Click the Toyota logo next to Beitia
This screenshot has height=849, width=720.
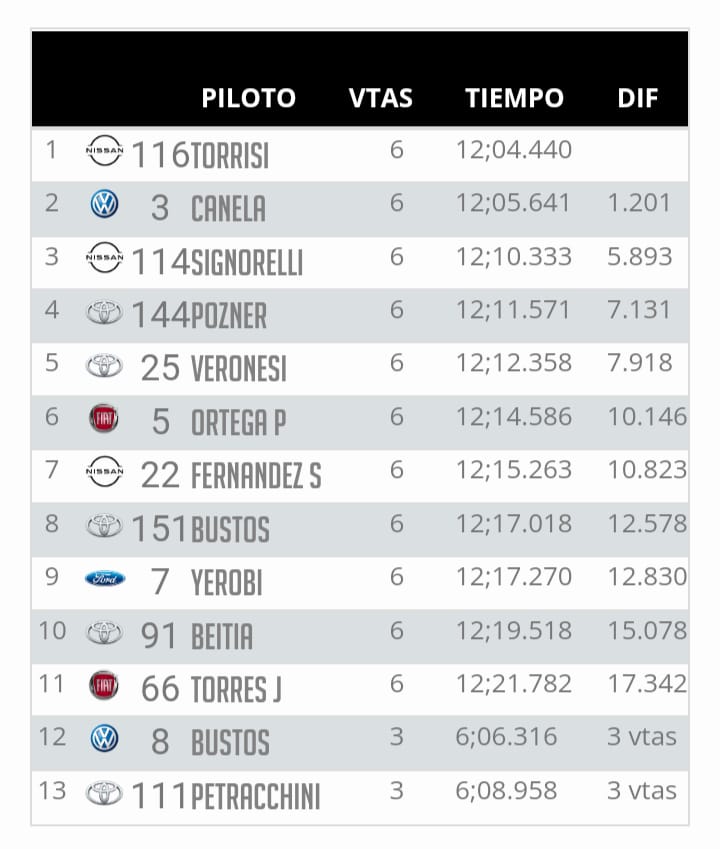click(x=104, y=632)
